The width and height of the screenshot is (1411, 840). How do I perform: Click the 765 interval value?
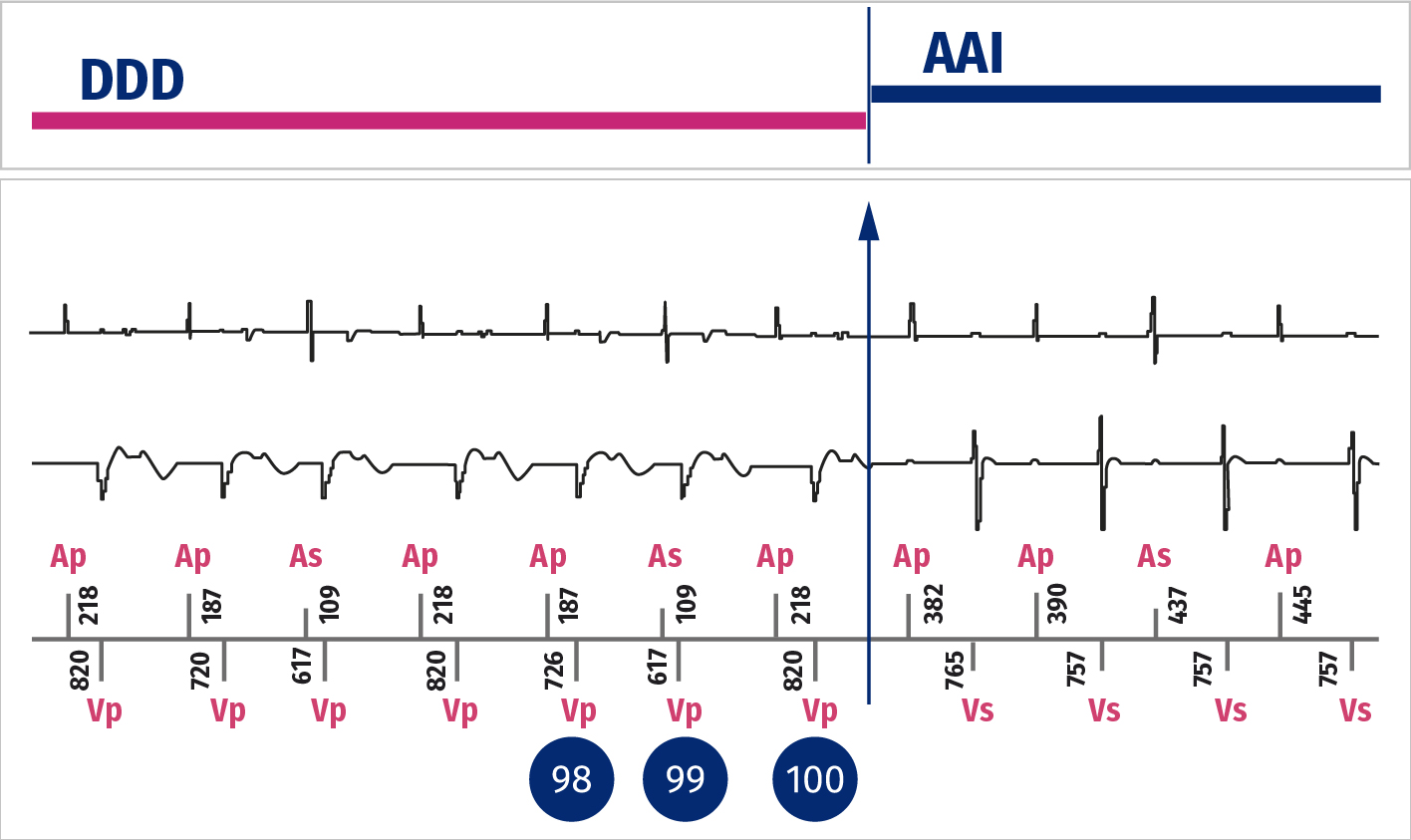click(956, 670)
